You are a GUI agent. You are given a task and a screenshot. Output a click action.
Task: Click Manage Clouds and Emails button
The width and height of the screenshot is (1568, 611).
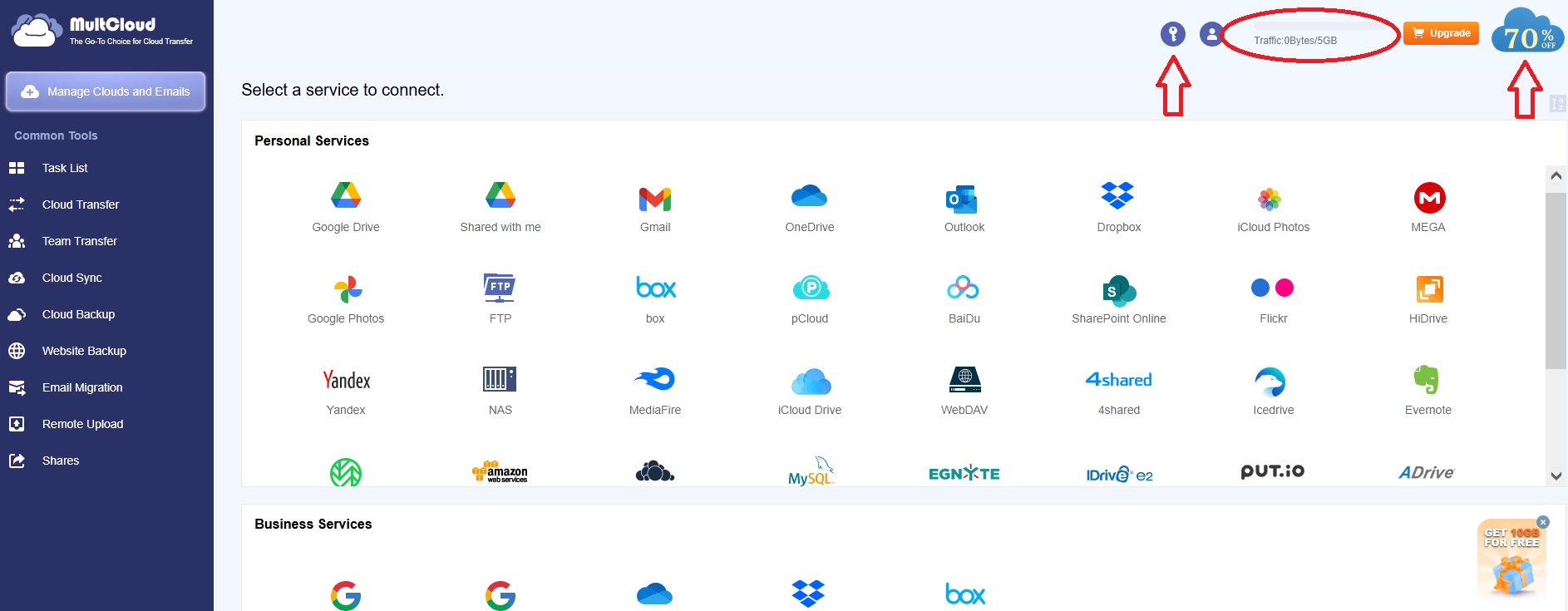(106, 91)
